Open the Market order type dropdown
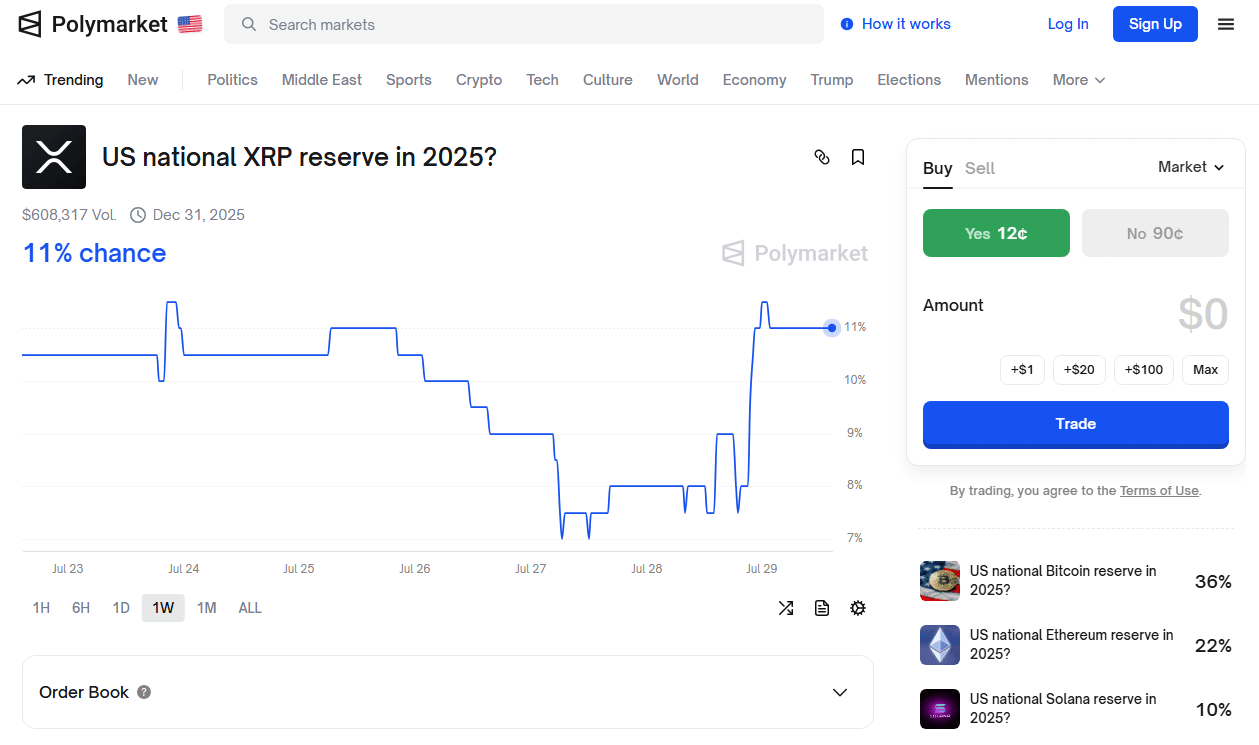 click(x=1190, y=167)
